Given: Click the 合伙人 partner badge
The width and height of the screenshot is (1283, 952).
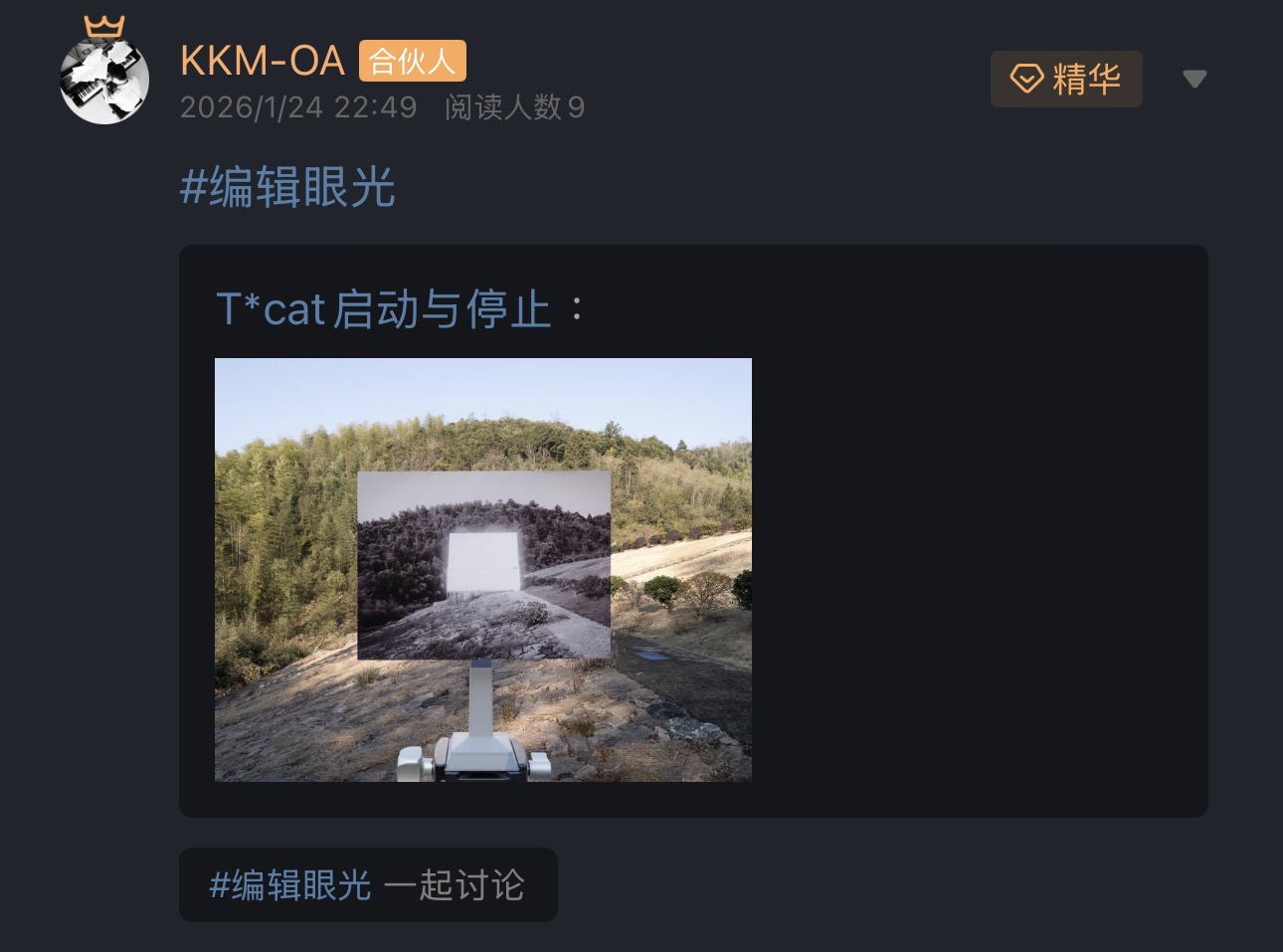Looking at the screenshot, I should coord(412,62).
